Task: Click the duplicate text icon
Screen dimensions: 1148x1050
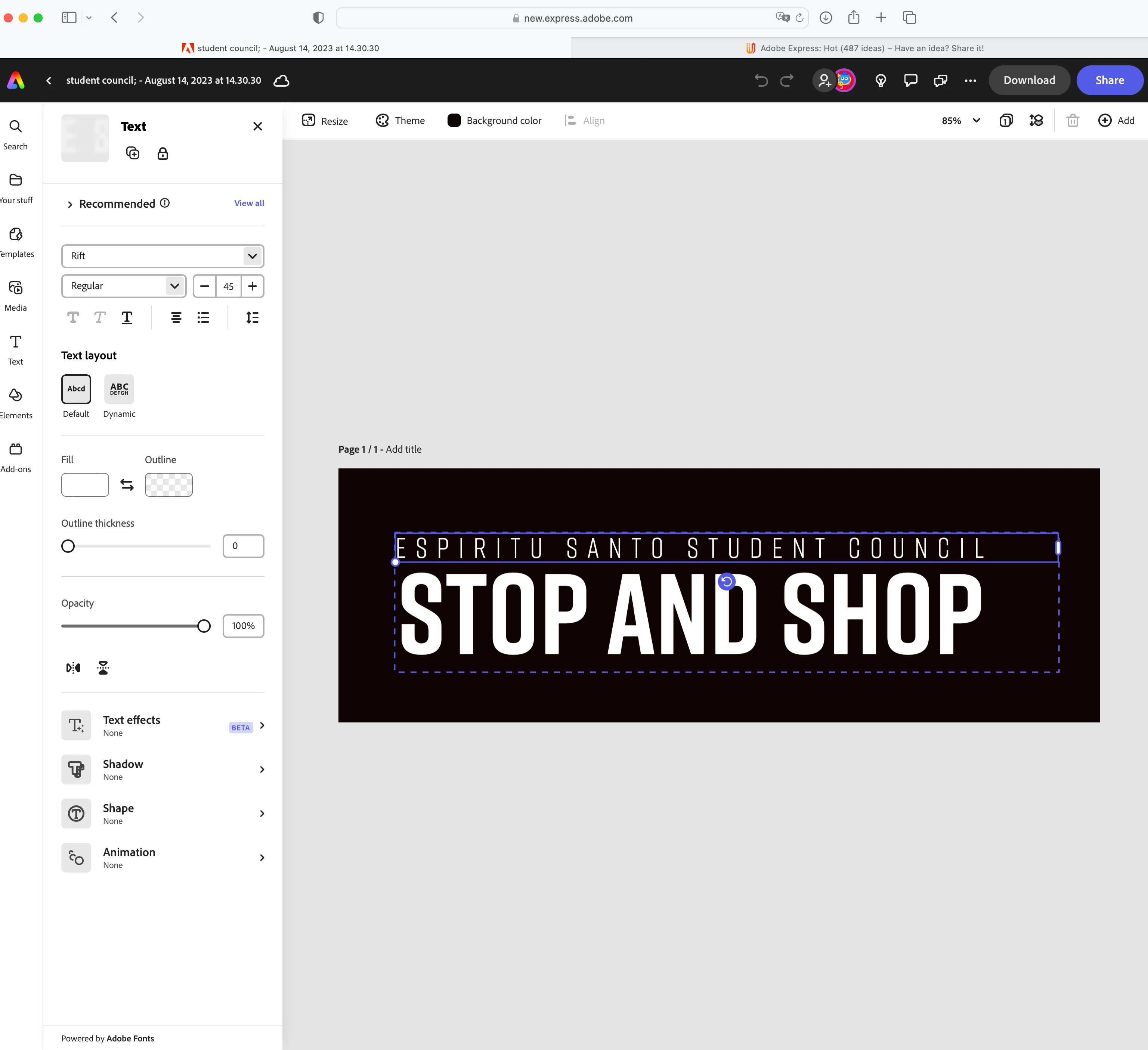Action: point(133,153)
